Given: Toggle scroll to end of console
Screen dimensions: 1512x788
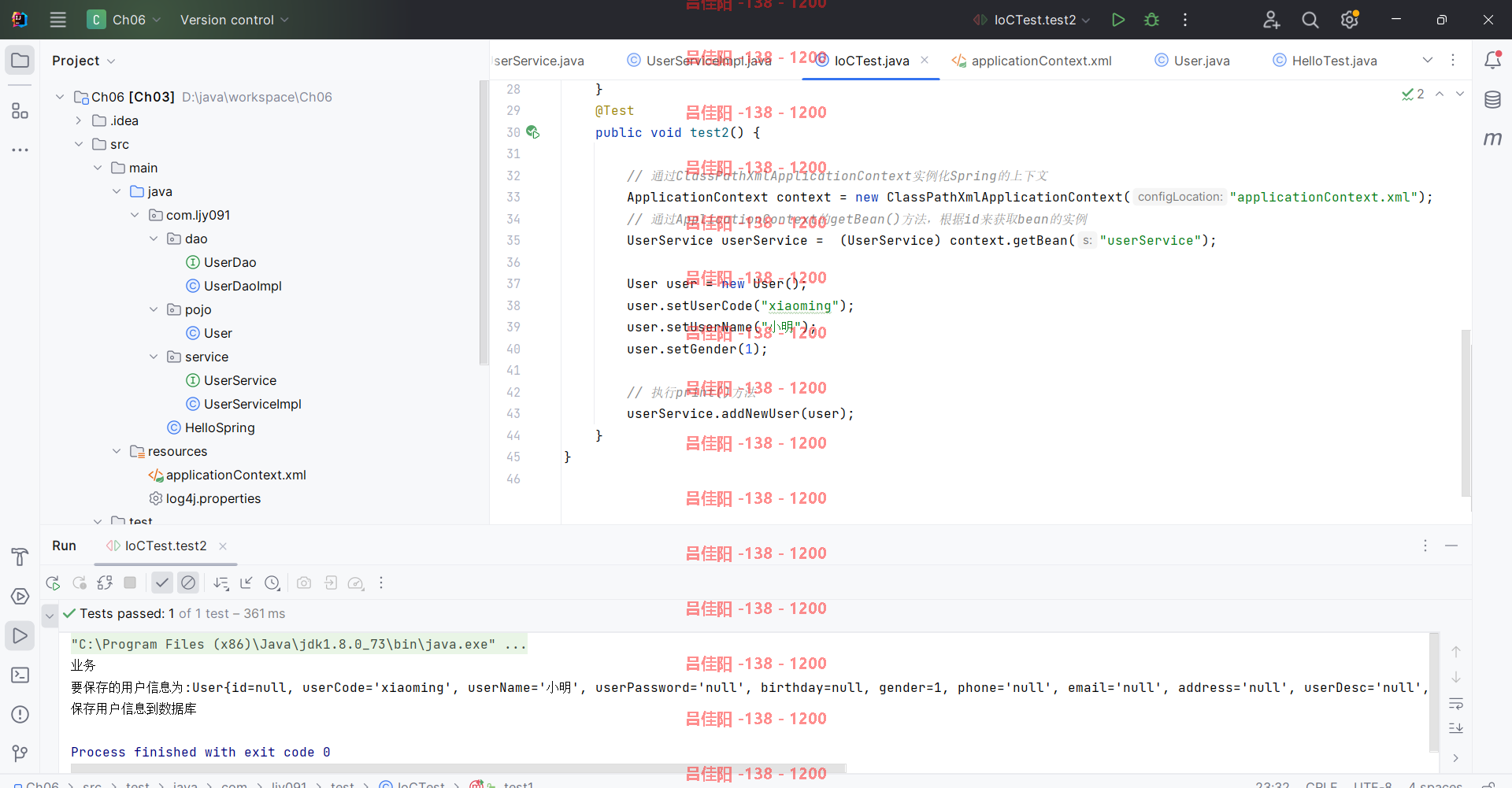Looking at the screenshot, I should [1456, 728].
